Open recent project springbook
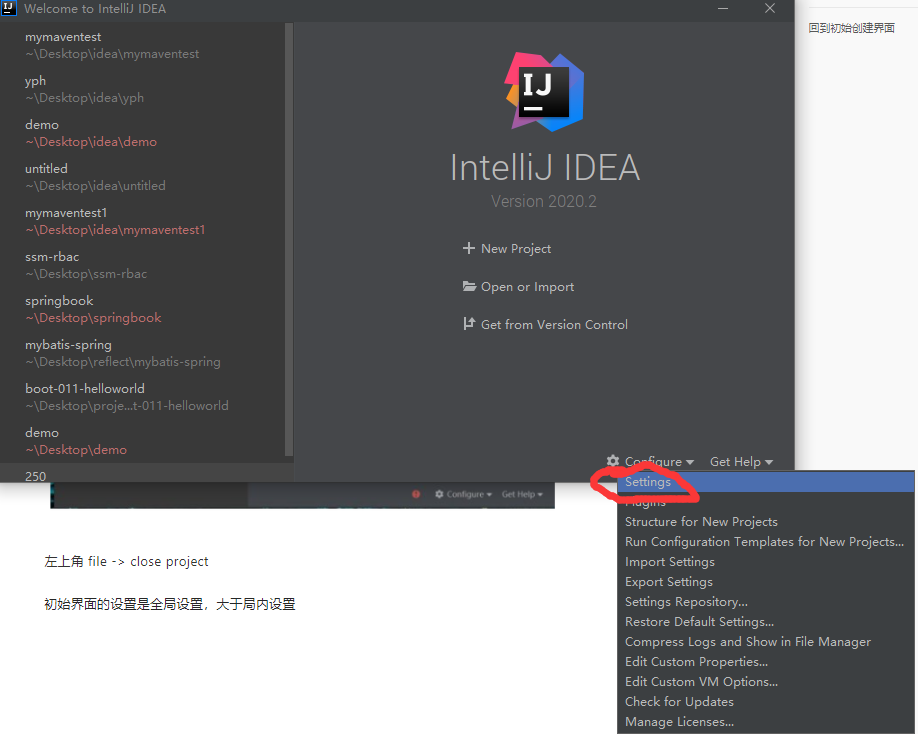 coord(142,309)
